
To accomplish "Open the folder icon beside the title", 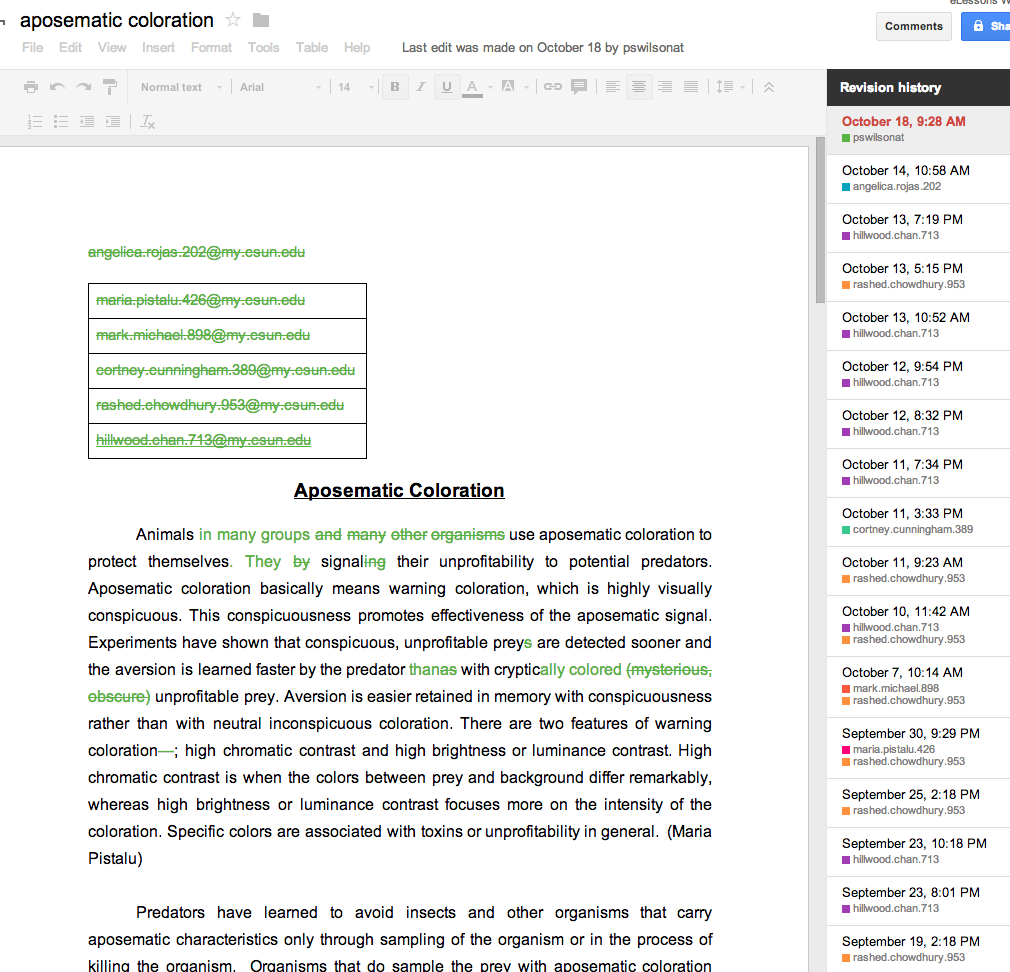I will 261,21.
